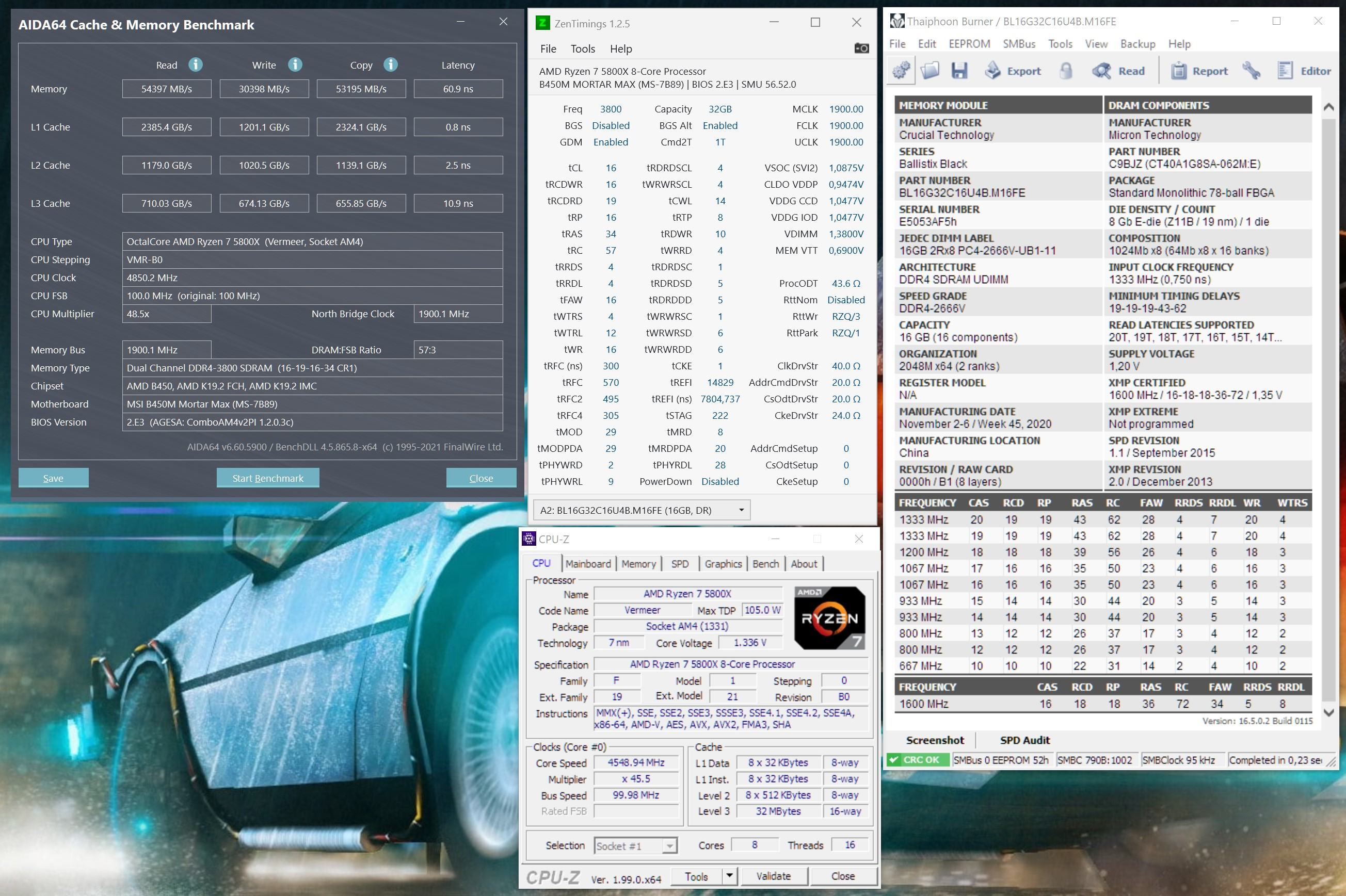Expand the ZenTimings memory module dropdown

tap(741, 510)
